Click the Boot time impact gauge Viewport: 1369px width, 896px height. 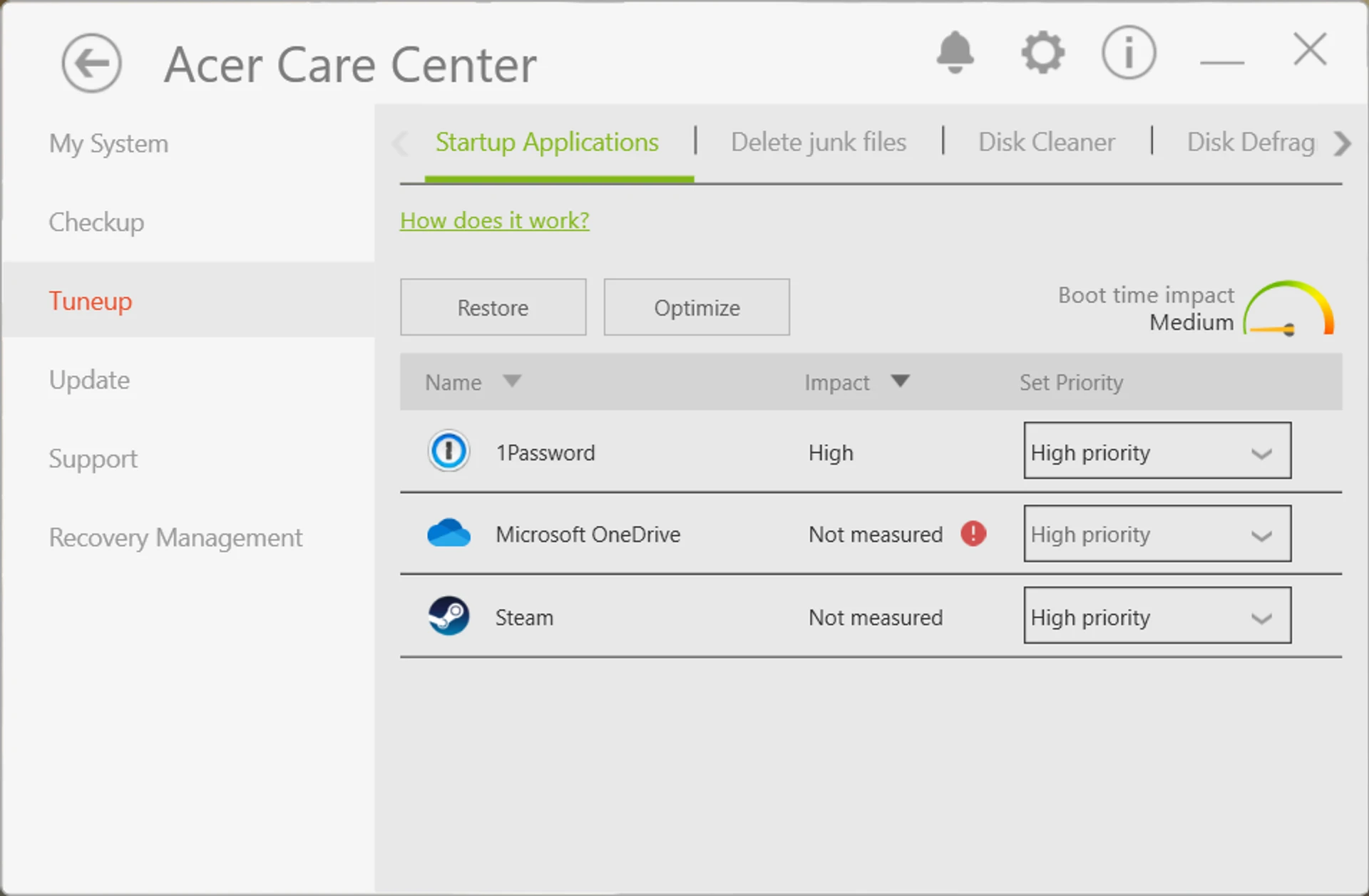coord(1288,308)
